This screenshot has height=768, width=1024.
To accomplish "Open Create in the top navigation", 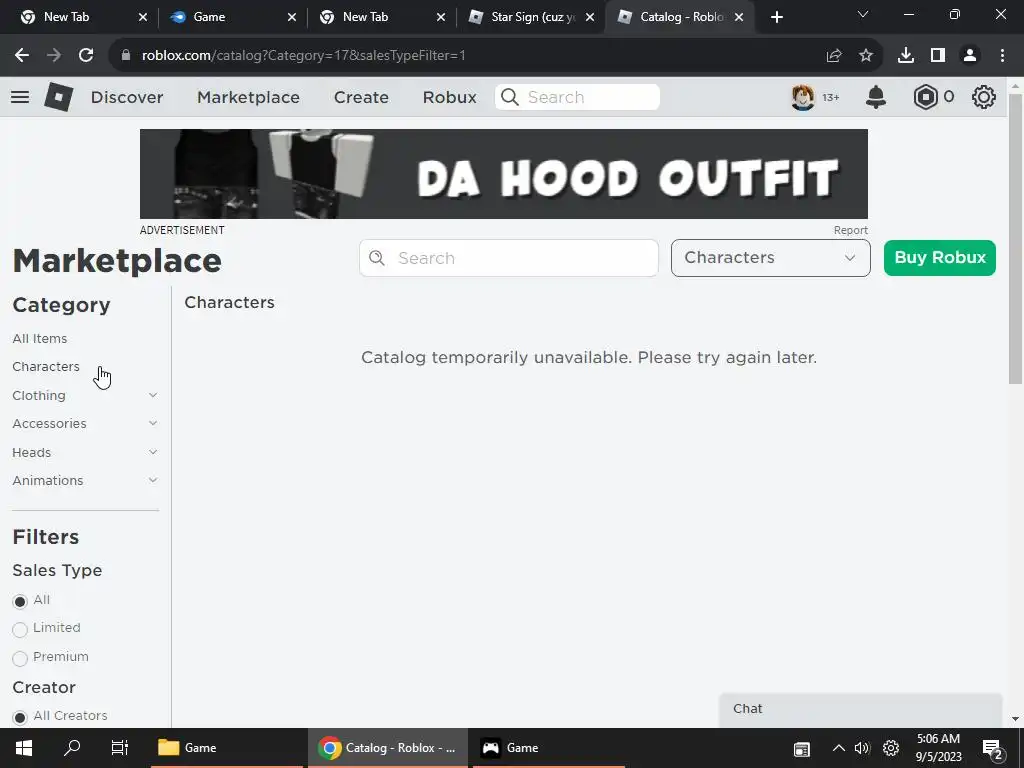I will (361, 97).
